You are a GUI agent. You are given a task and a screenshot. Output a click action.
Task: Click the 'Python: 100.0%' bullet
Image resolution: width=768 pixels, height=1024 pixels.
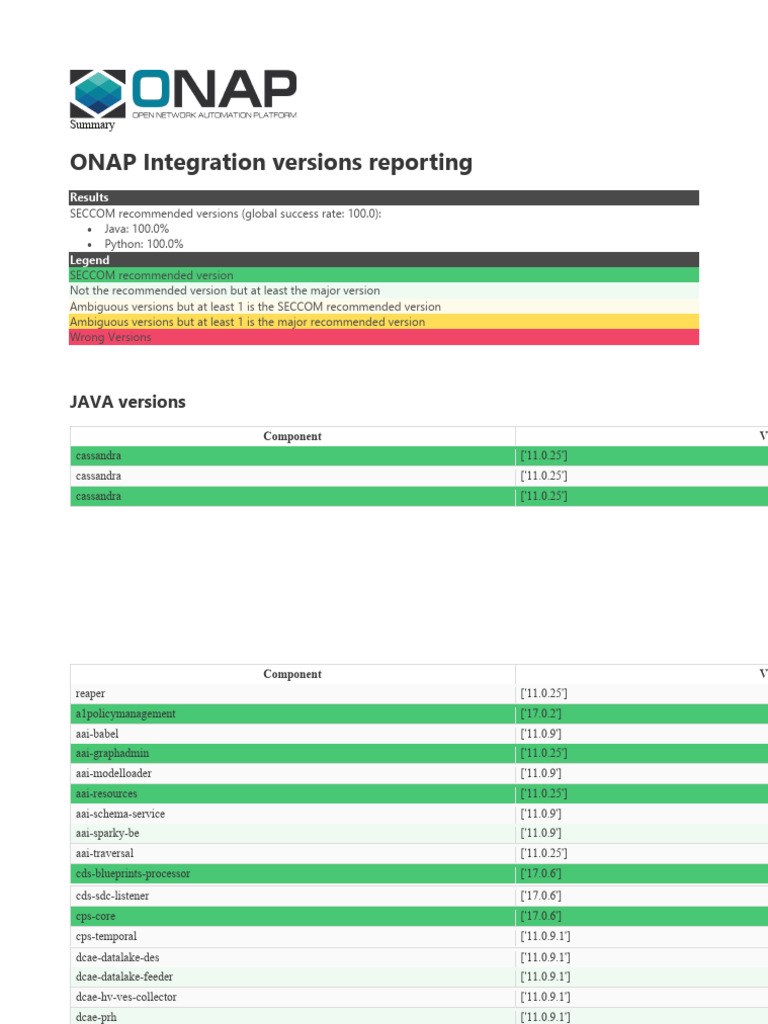144,244
